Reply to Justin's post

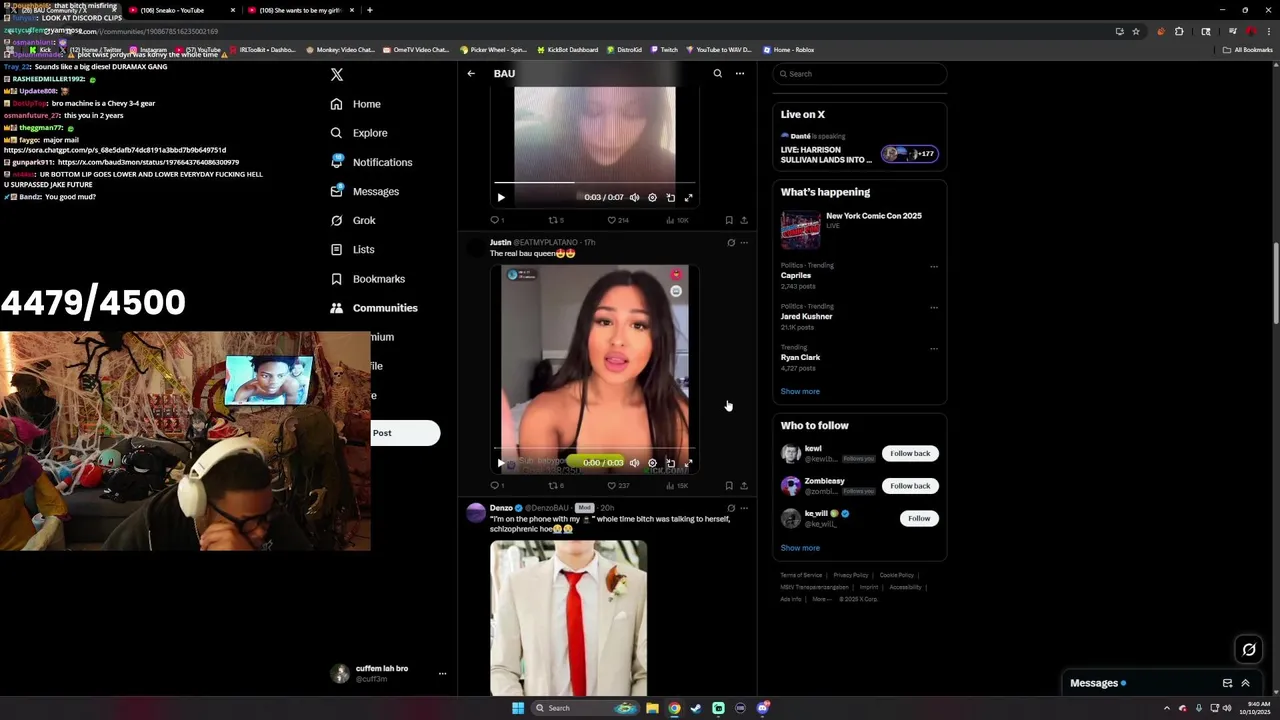[x=496, y=486]
